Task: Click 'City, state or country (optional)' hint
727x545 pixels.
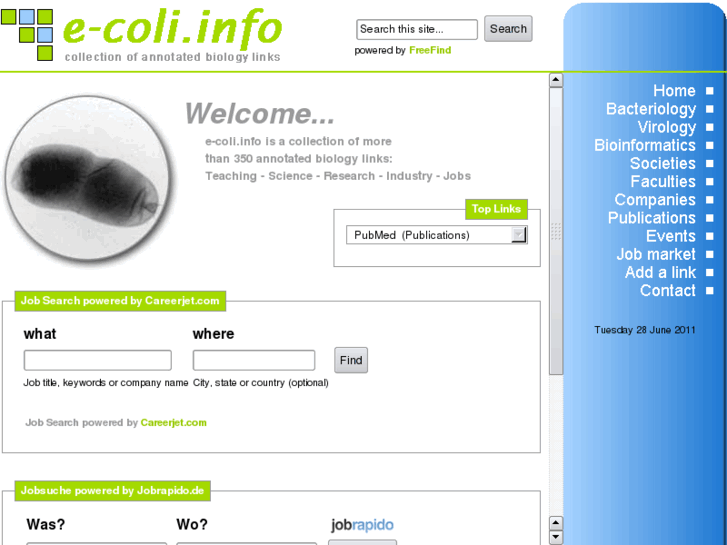Action: [x=261, y=383]
